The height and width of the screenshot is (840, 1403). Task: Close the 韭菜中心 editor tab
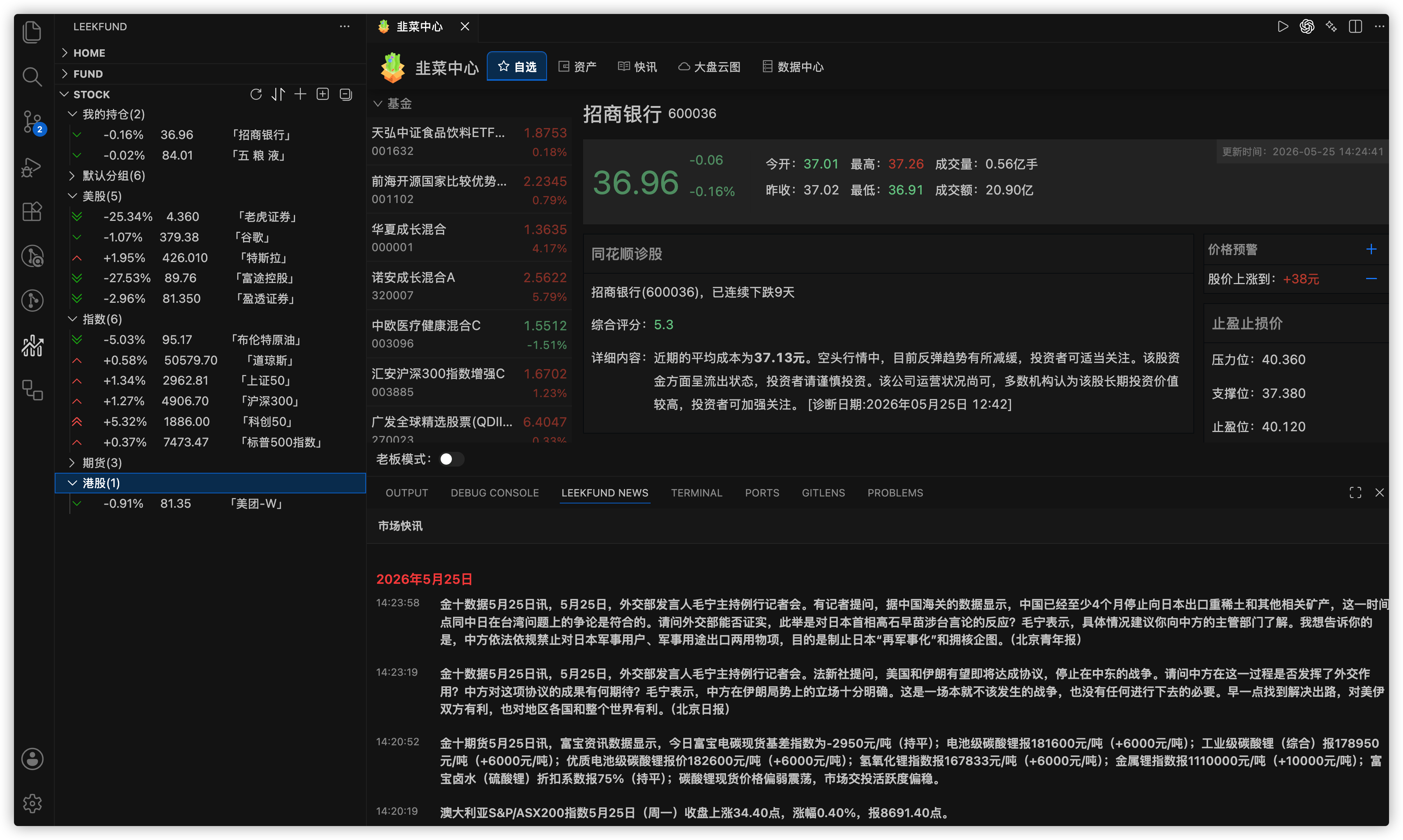(x=465, y=27)
